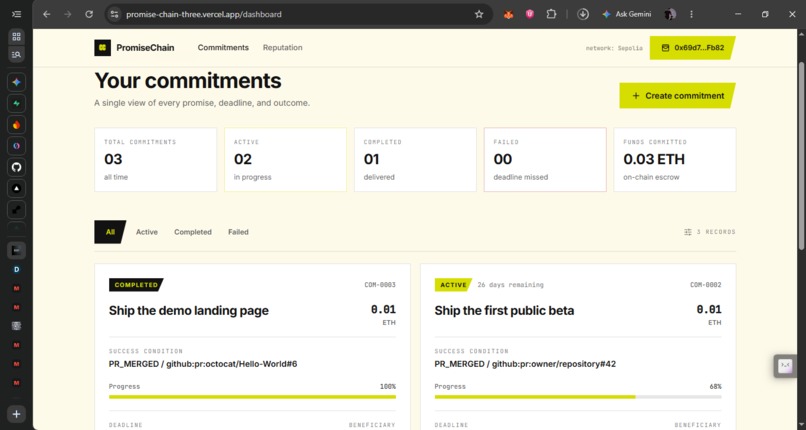This screenshot has height=430, width=806.
Task: Open the Chrome three-dot menu
Action: pos(691,14)
